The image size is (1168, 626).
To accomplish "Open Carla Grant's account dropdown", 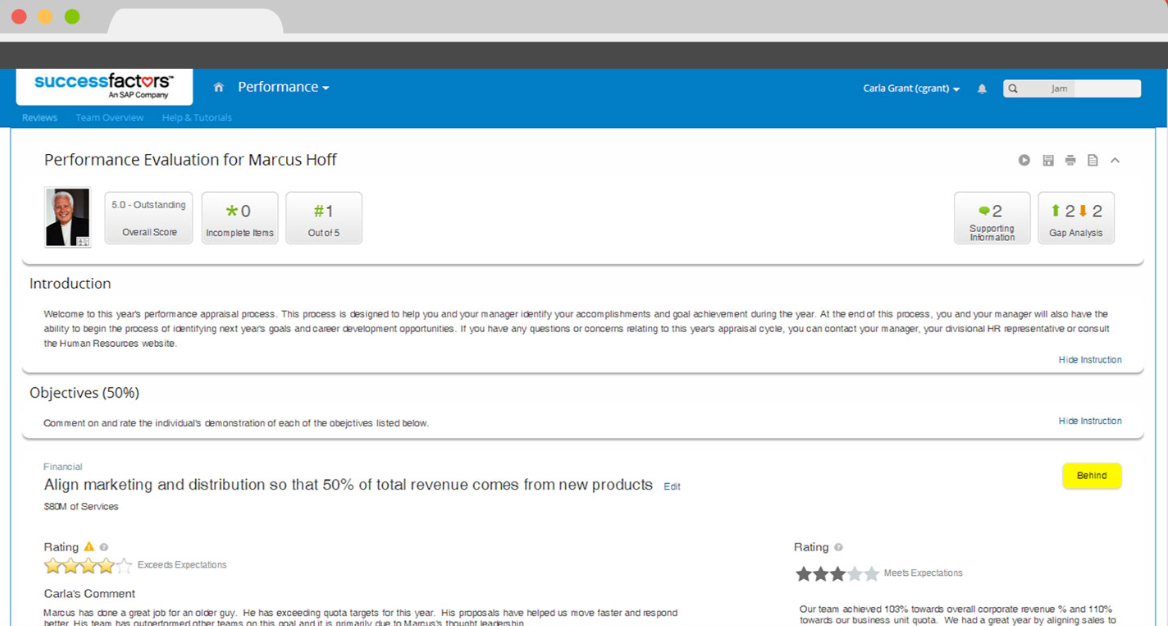I will [910, 88].
